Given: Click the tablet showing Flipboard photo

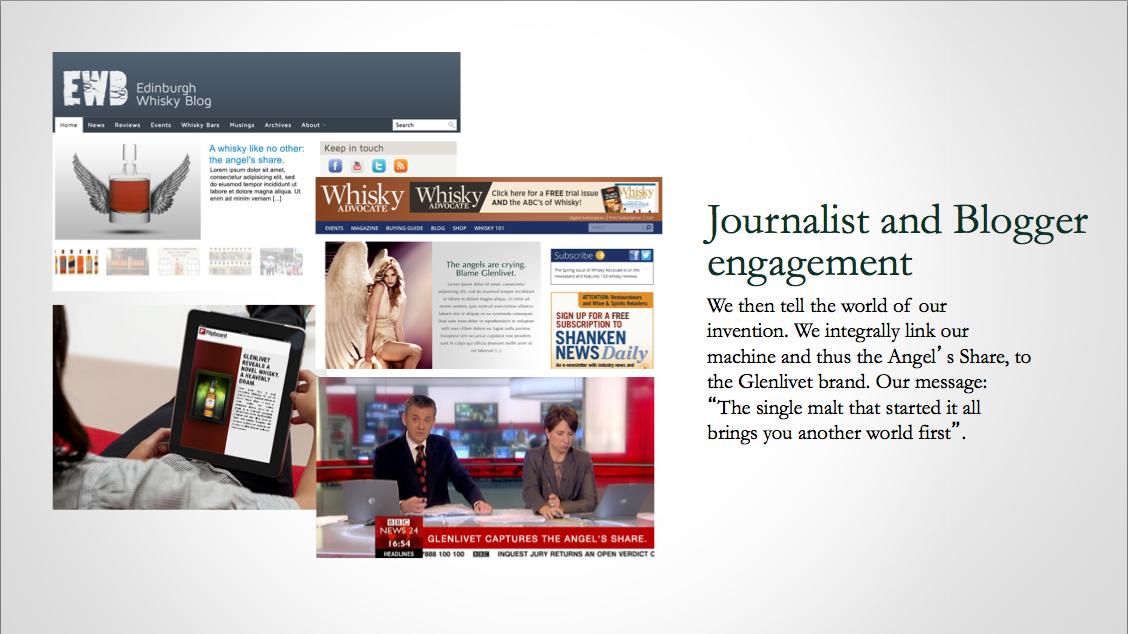Looking at the screenshot, I should pos(184,407).
